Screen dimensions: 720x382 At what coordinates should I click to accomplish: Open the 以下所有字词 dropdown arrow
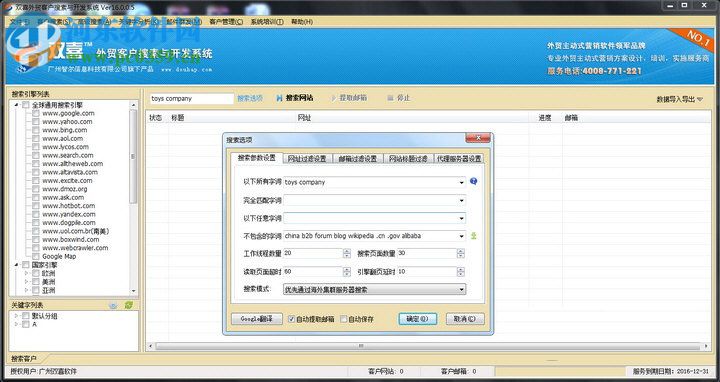[461, 182]
